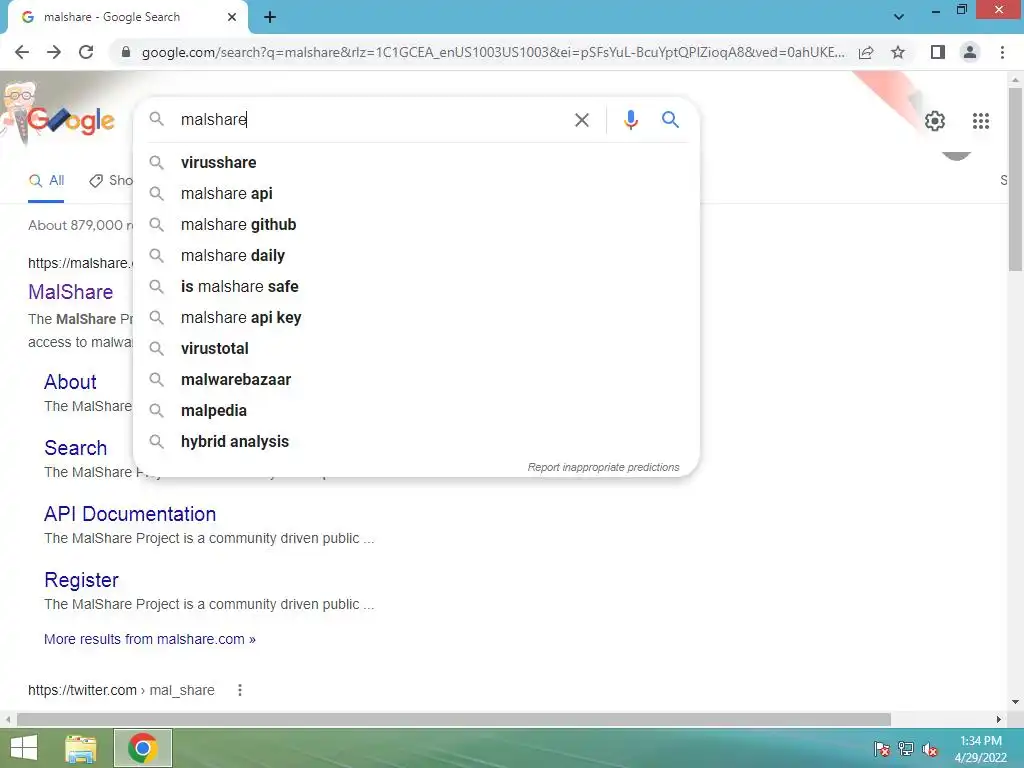The height and width of the screenshot is (768, 1024).
Task: Open the Google apps grid
Action: coord(980,121)
